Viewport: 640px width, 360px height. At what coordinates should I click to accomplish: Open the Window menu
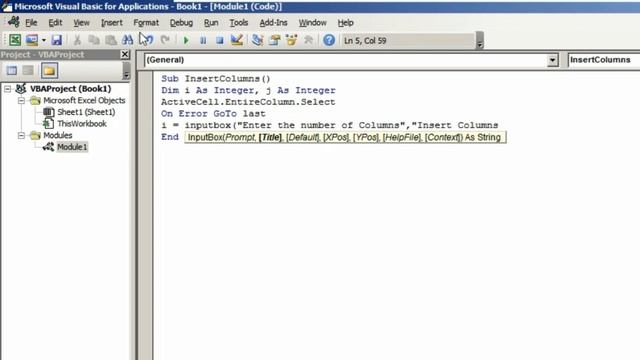(312, 23)
